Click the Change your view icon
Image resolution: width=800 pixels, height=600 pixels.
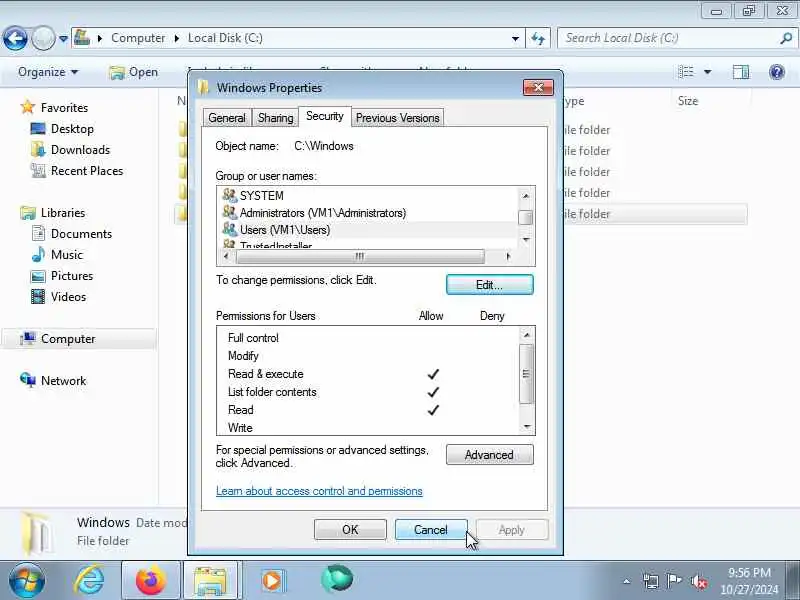pos(686,72)
